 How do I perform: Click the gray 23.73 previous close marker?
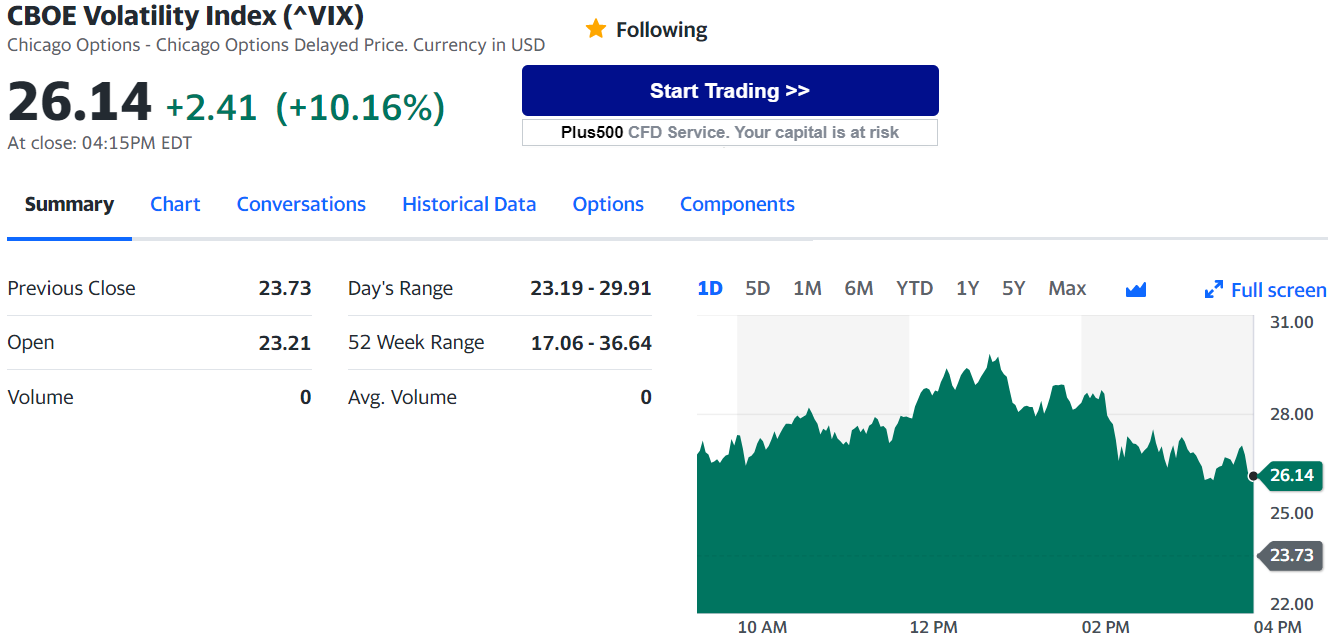point(1290,555)
